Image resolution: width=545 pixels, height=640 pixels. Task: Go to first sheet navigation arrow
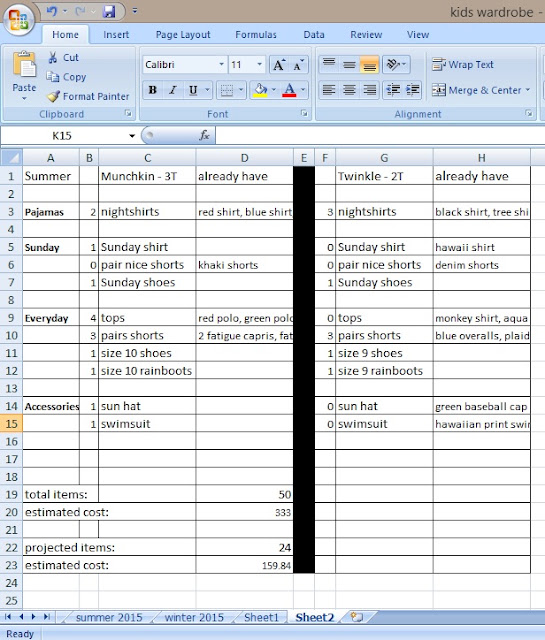coord(8,617)
